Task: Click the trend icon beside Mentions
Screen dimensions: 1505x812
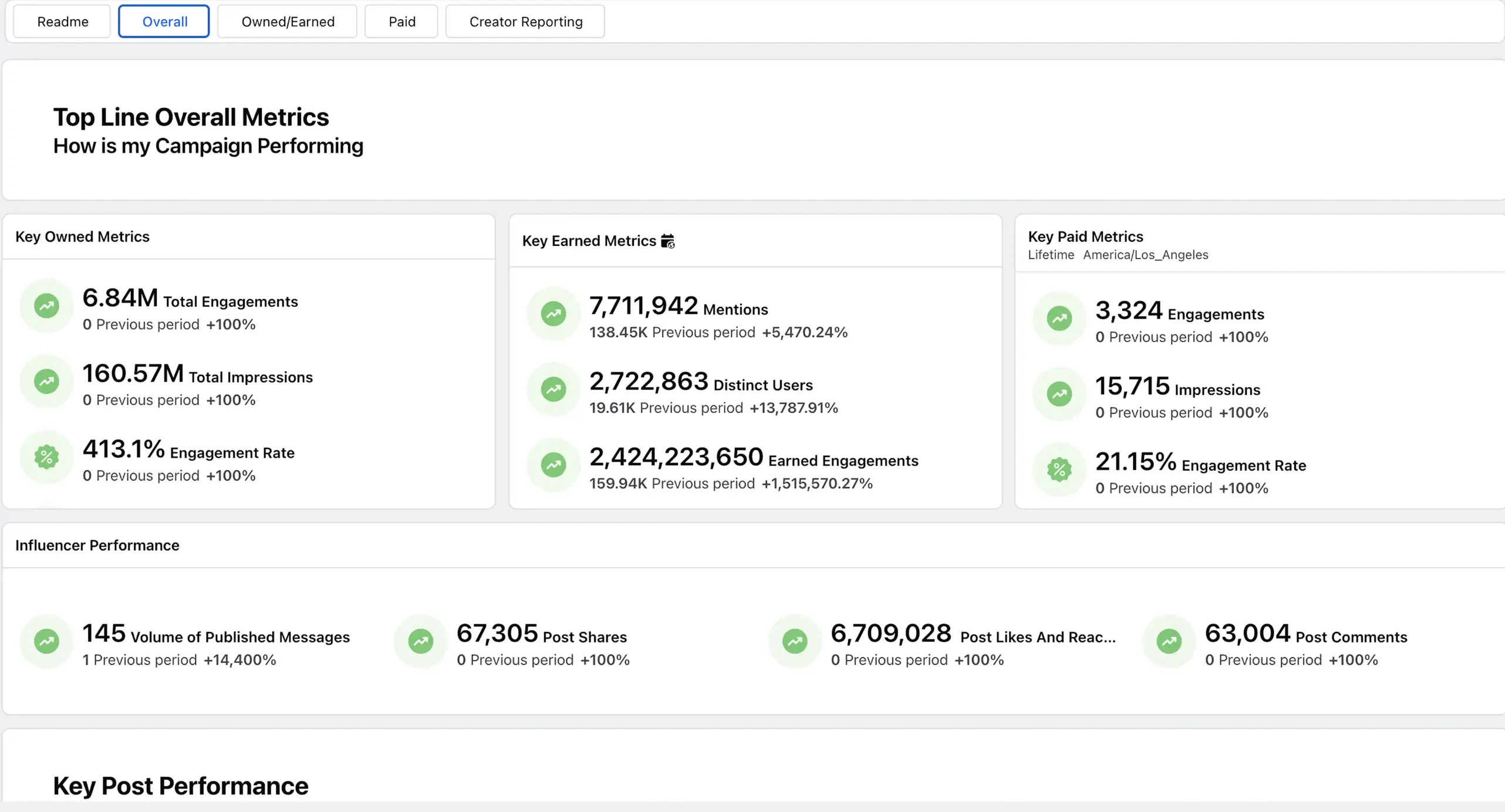Action: (x=553, y=314)
